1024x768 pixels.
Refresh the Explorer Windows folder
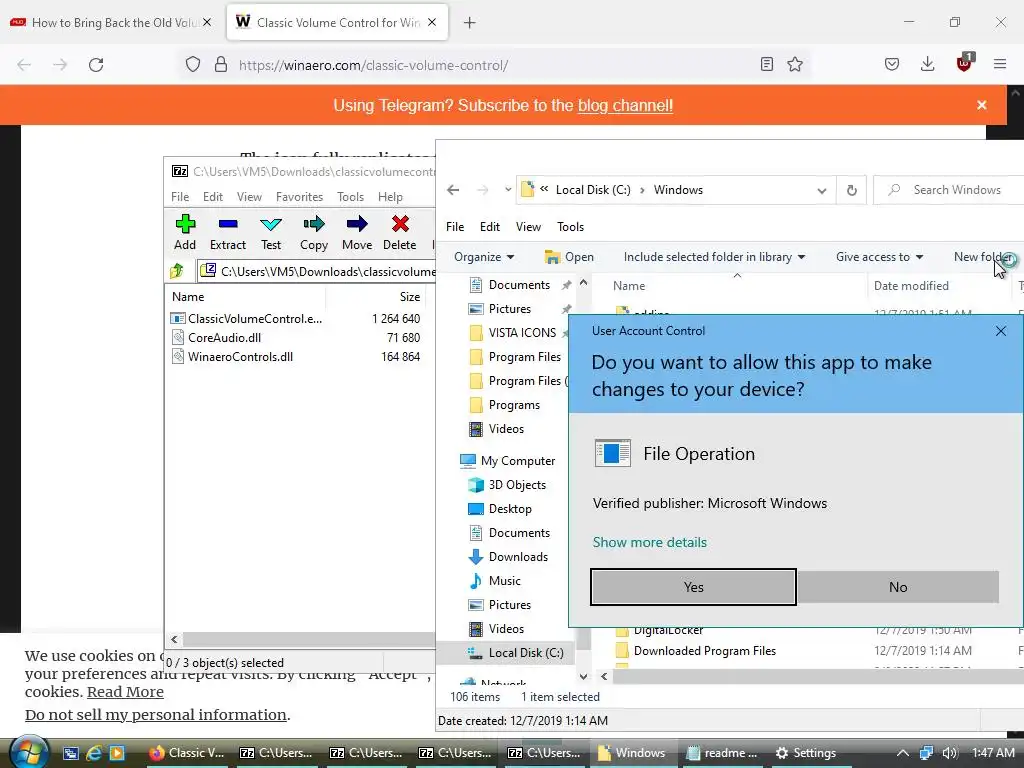852,190
